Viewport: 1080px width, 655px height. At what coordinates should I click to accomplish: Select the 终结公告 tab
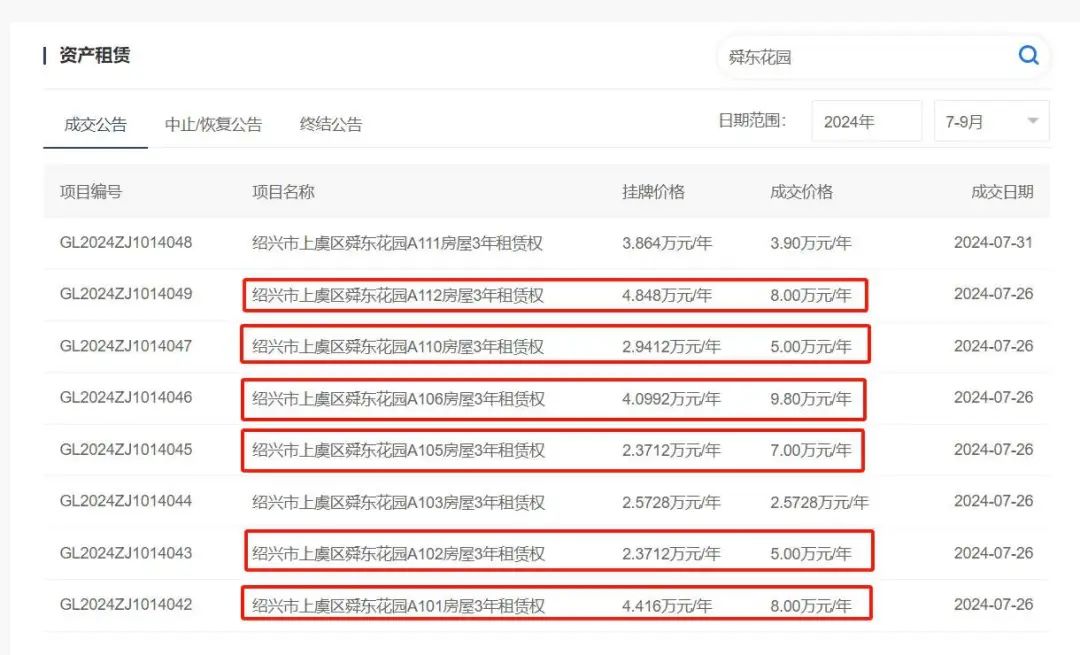[x=331, y=125]
